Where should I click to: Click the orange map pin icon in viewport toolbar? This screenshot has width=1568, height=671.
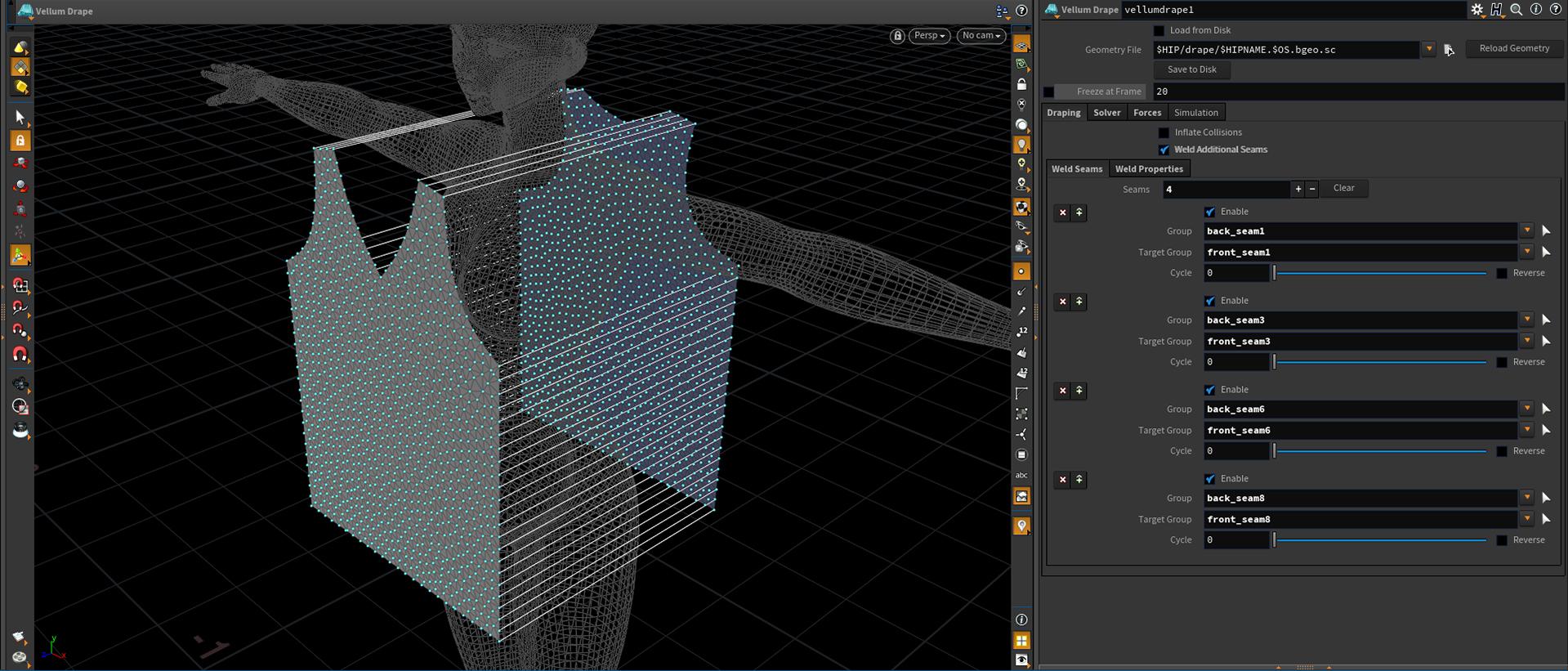(1021, 526)
